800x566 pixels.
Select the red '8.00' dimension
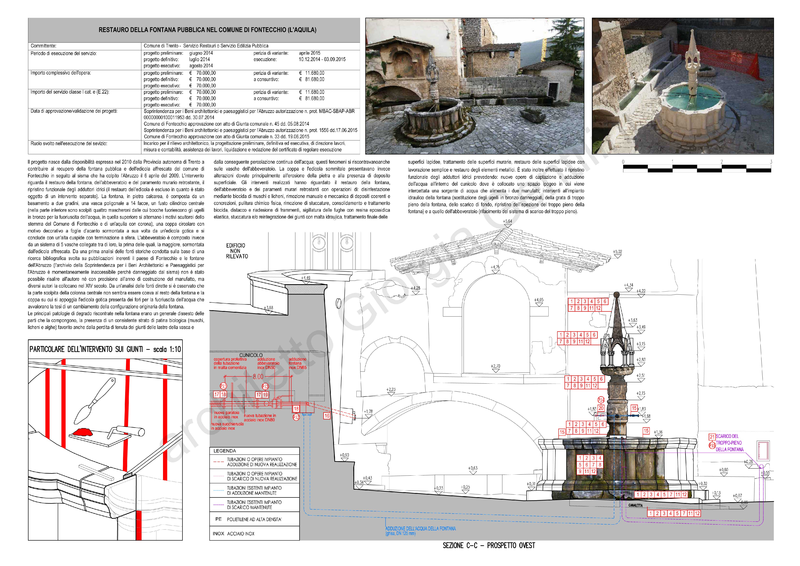click(x=258, y=376)
